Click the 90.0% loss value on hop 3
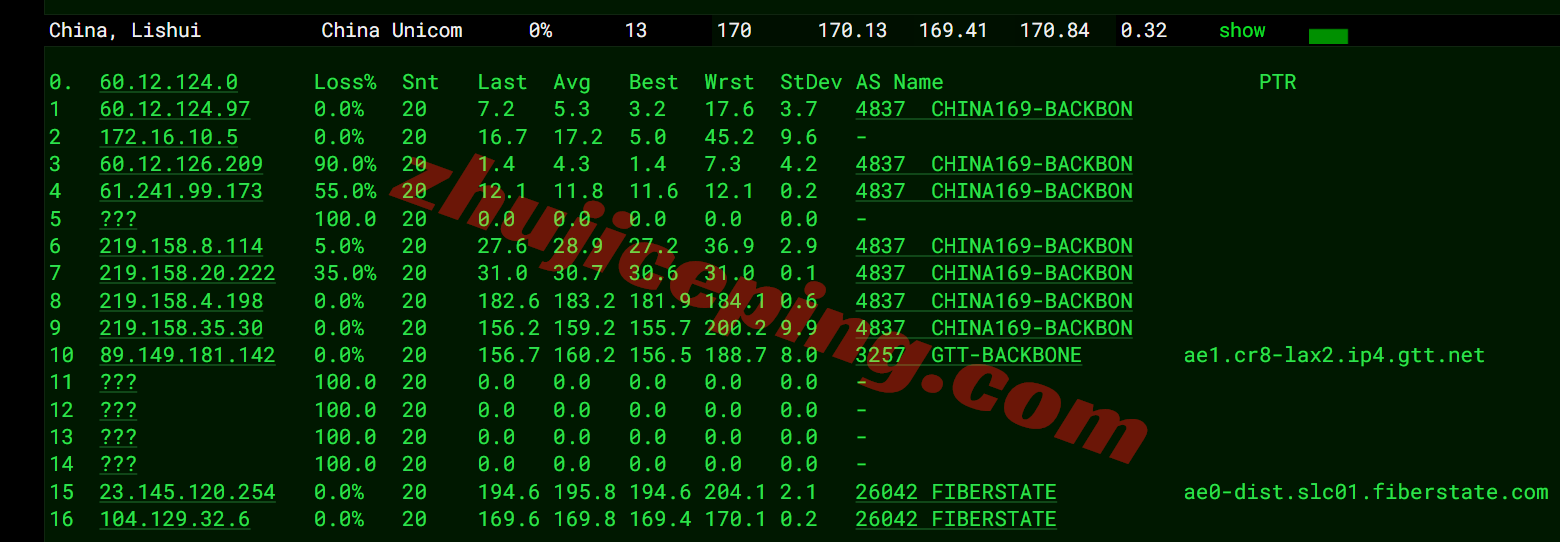The image size is (1560, 542). (x=345, y=164)
